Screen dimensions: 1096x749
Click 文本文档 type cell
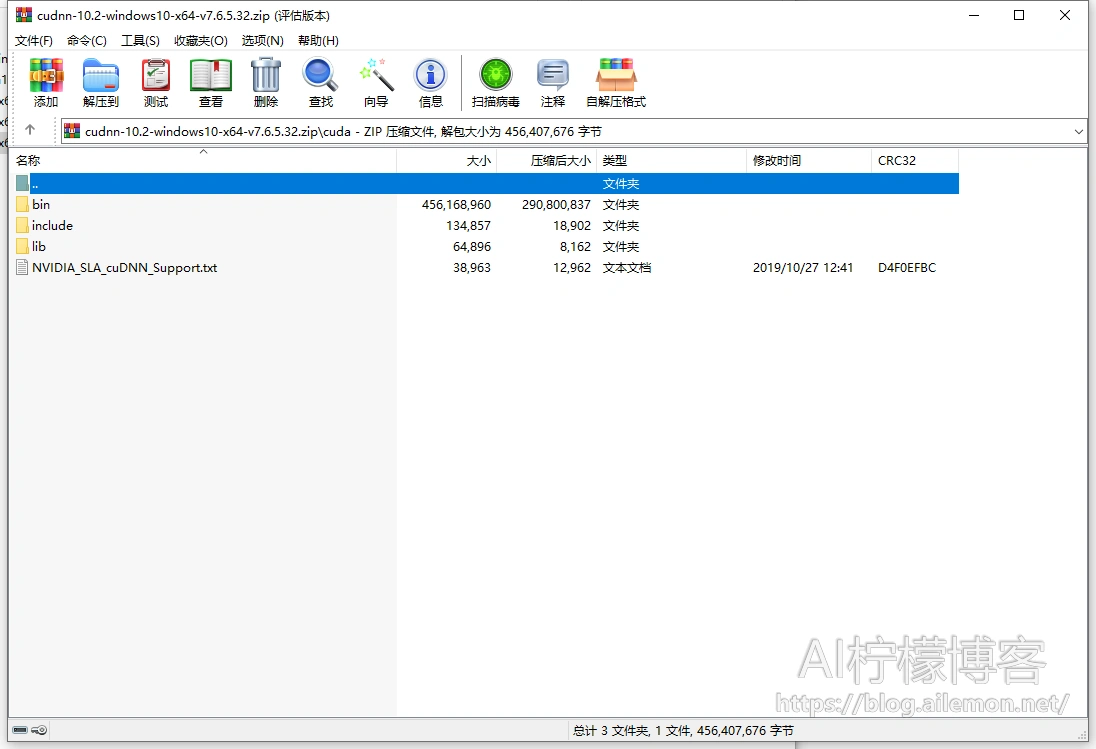627,268
